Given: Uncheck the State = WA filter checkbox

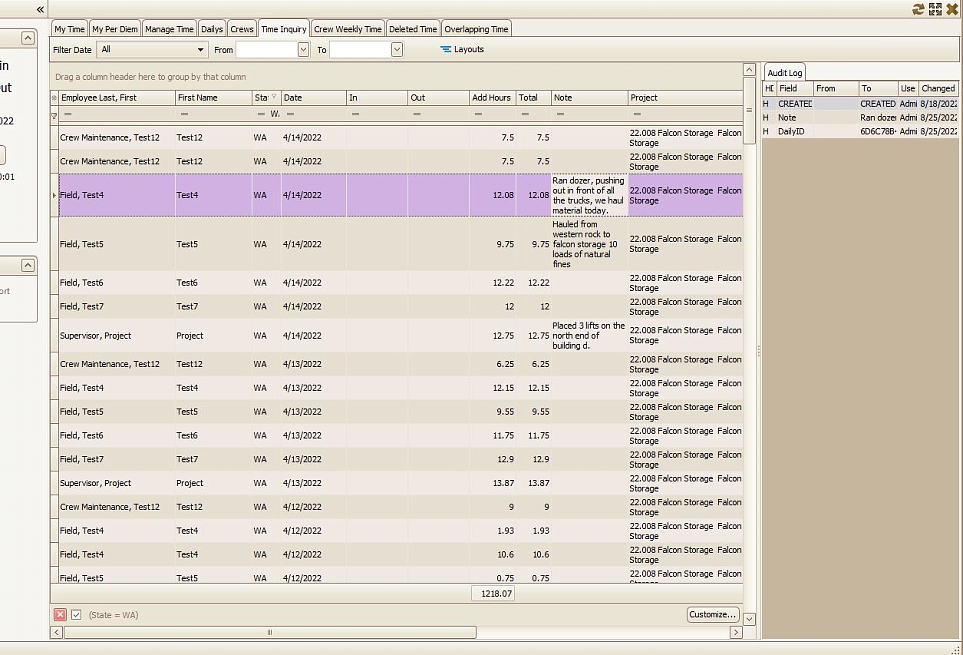Looking at the screenshot, I should point(76,615).
